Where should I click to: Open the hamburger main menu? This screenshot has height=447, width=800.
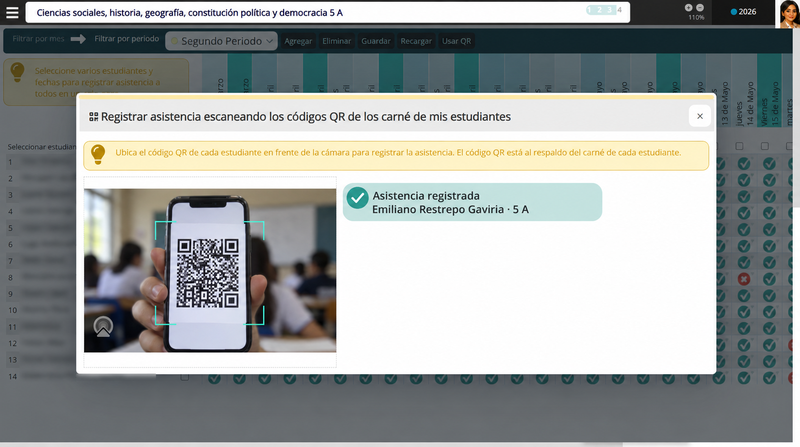[12, 13]
